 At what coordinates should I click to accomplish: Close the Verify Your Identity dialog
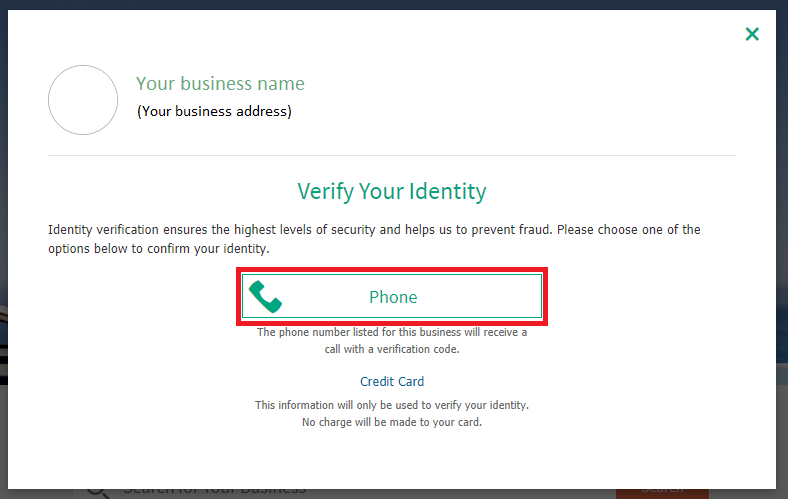pos(752,34)
